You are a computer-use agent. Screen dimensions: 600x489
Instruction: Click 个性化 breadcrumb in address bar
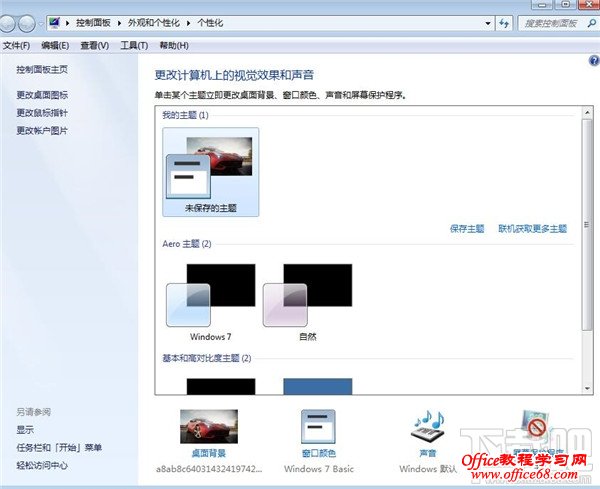tap(210, 23)
